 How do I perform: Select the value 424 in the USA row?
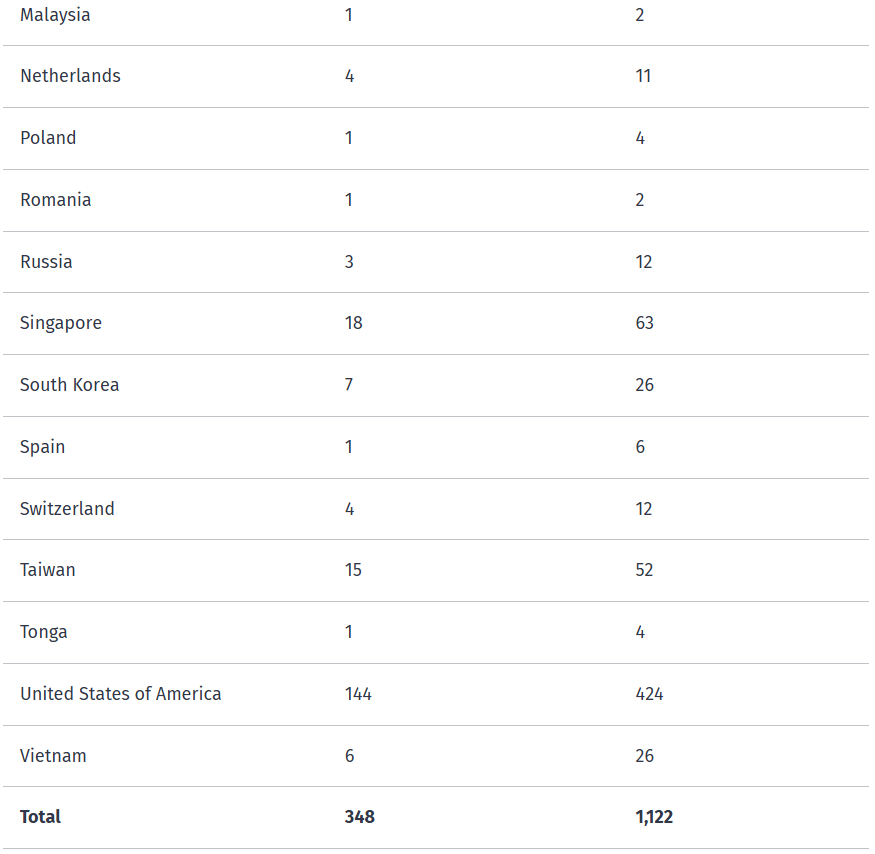(x=649, y=694)
